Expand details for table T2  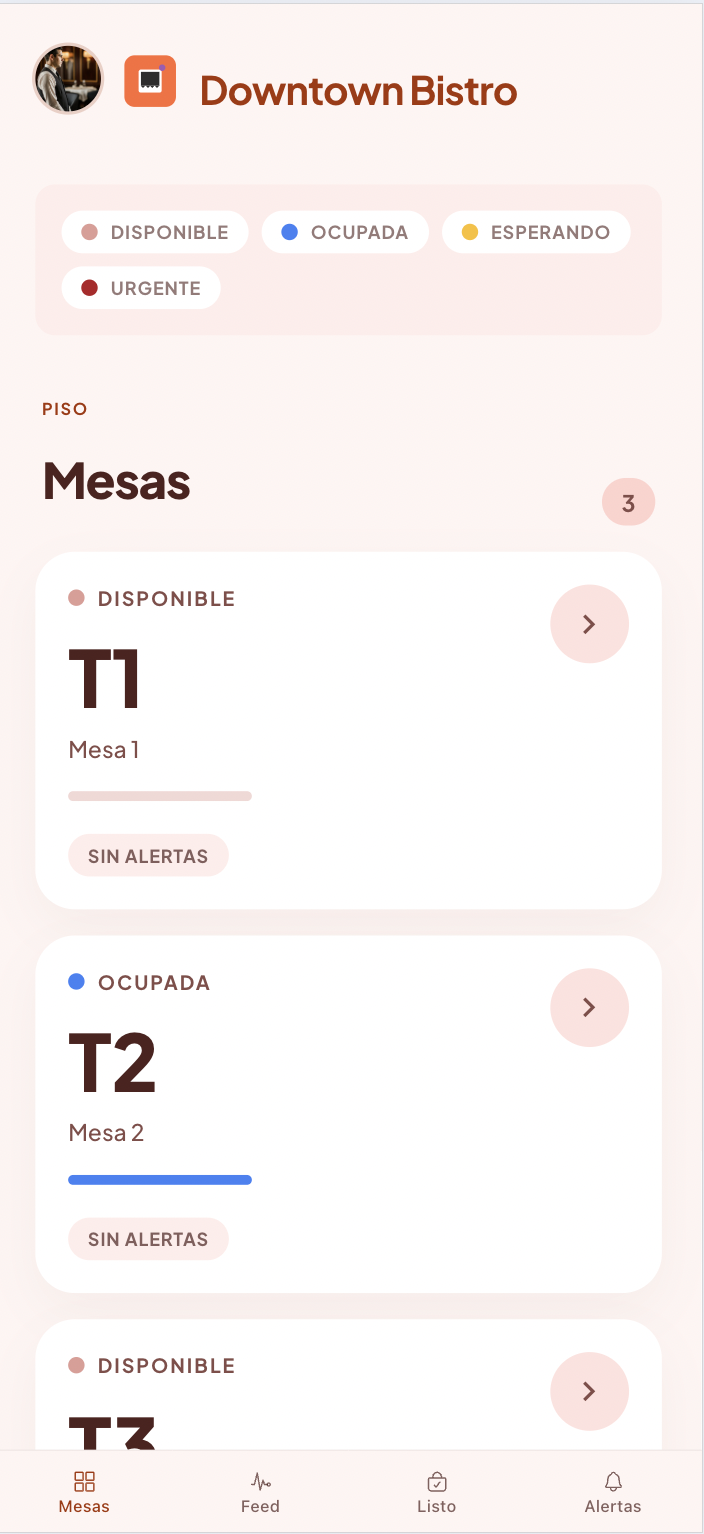coord(589,1007)
